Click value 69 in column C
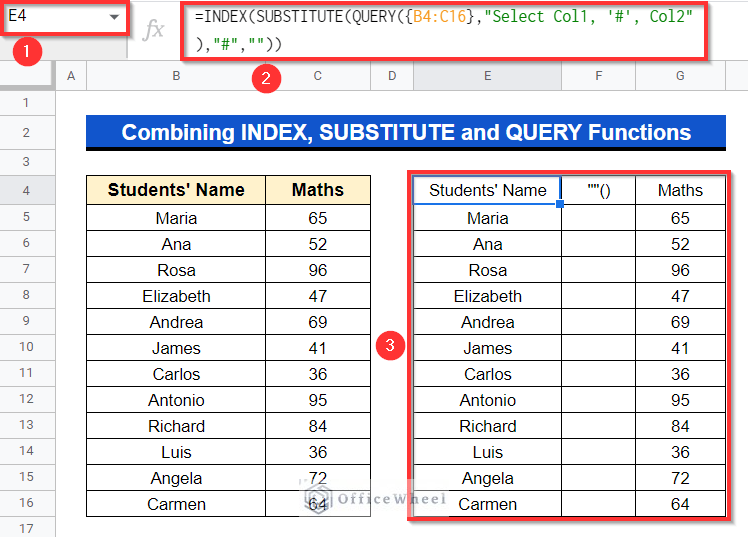The image size is (748, 537). 318,322
